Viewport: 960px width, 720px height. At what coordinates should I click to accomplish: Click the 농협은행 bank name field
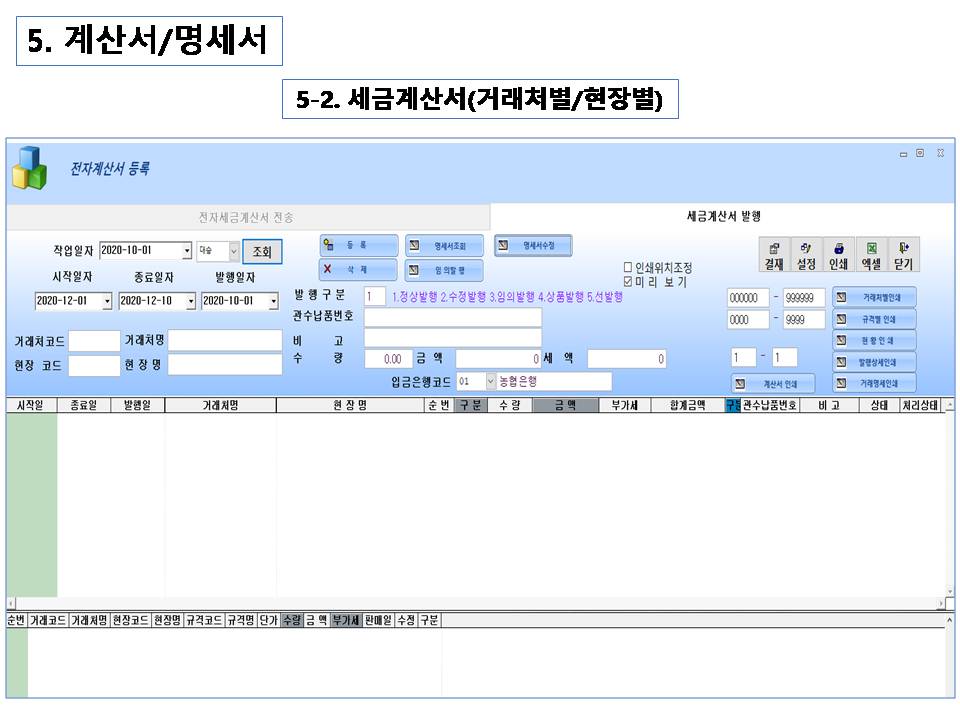553,381
